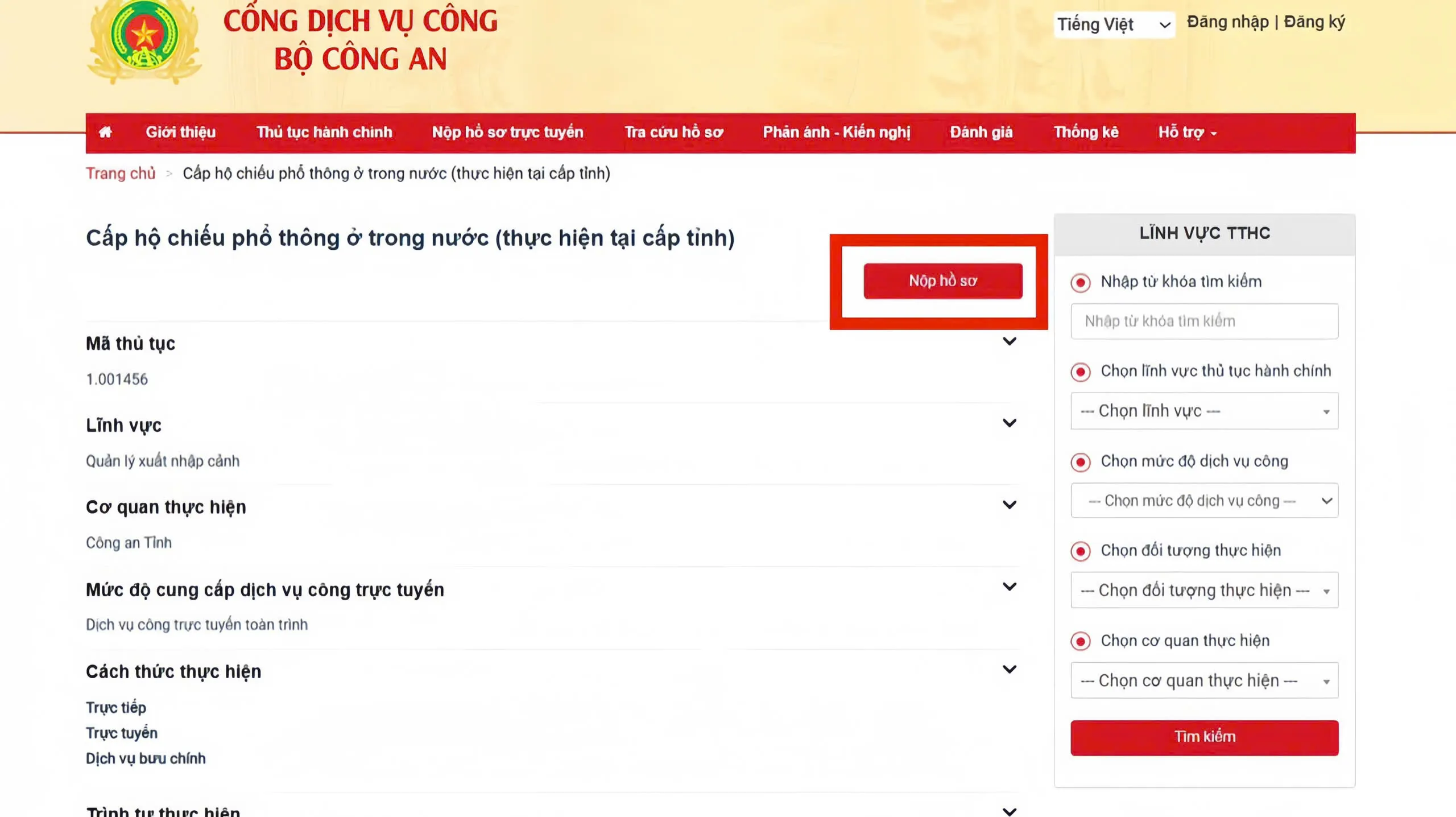Open the 'Thủ tục hành chính' menu
The image size is (1456, 817).
(x=324, y=133)
